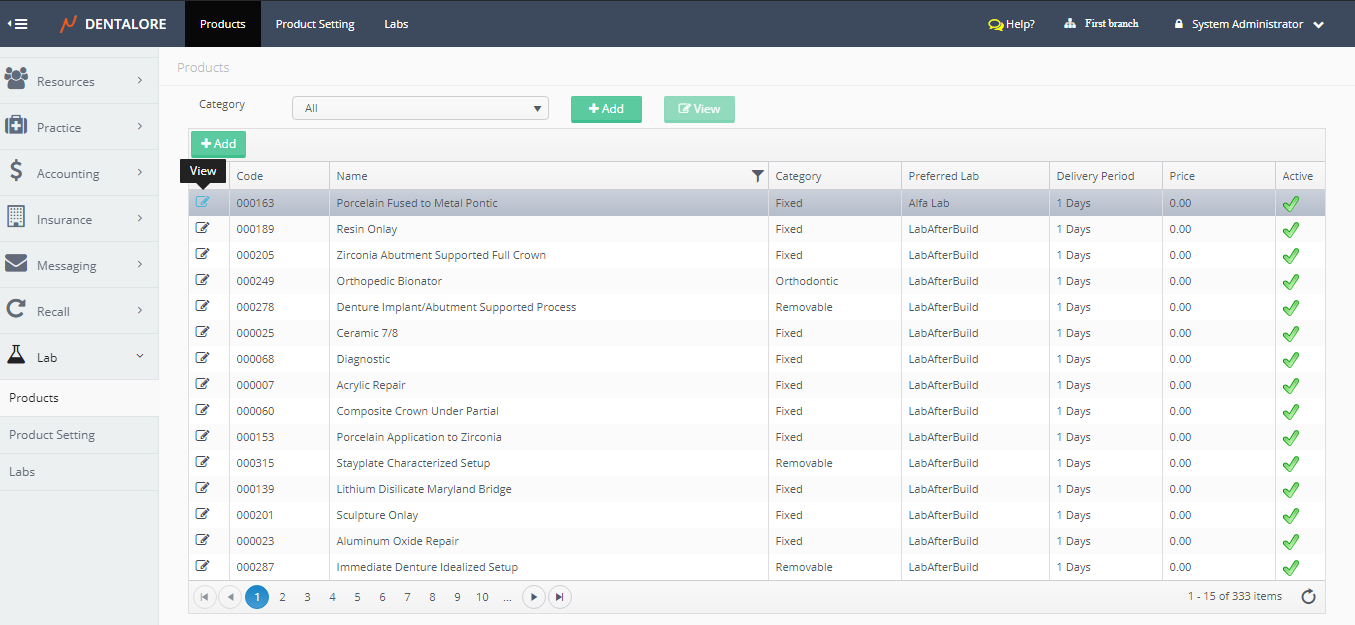Screen dimensions: 1355x625
Task: Sort table by the Code column header
Action: point(250,176)
